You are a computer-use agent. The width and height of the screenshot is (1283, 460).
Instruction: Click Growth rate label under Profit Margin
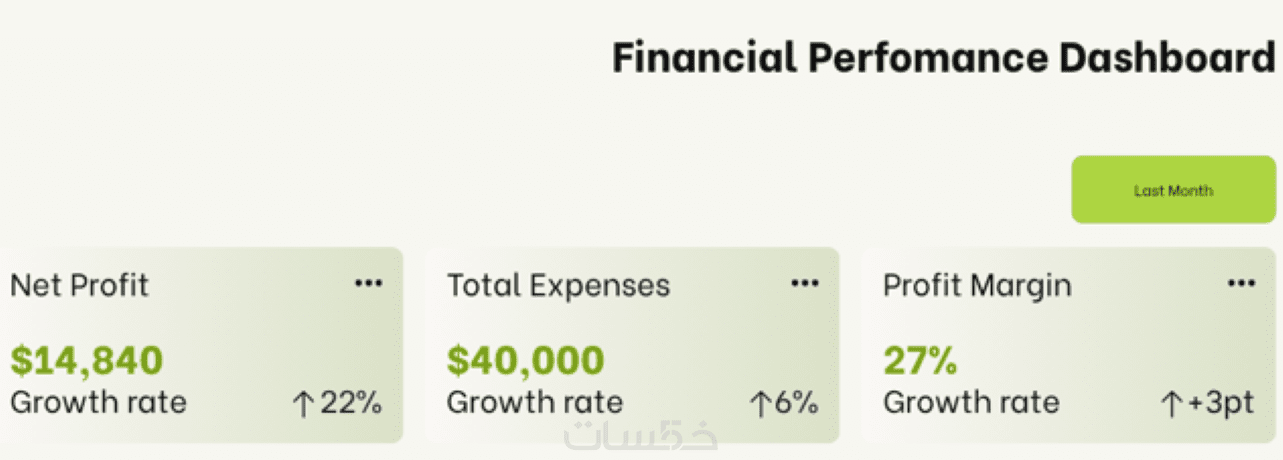click(971, 403)
